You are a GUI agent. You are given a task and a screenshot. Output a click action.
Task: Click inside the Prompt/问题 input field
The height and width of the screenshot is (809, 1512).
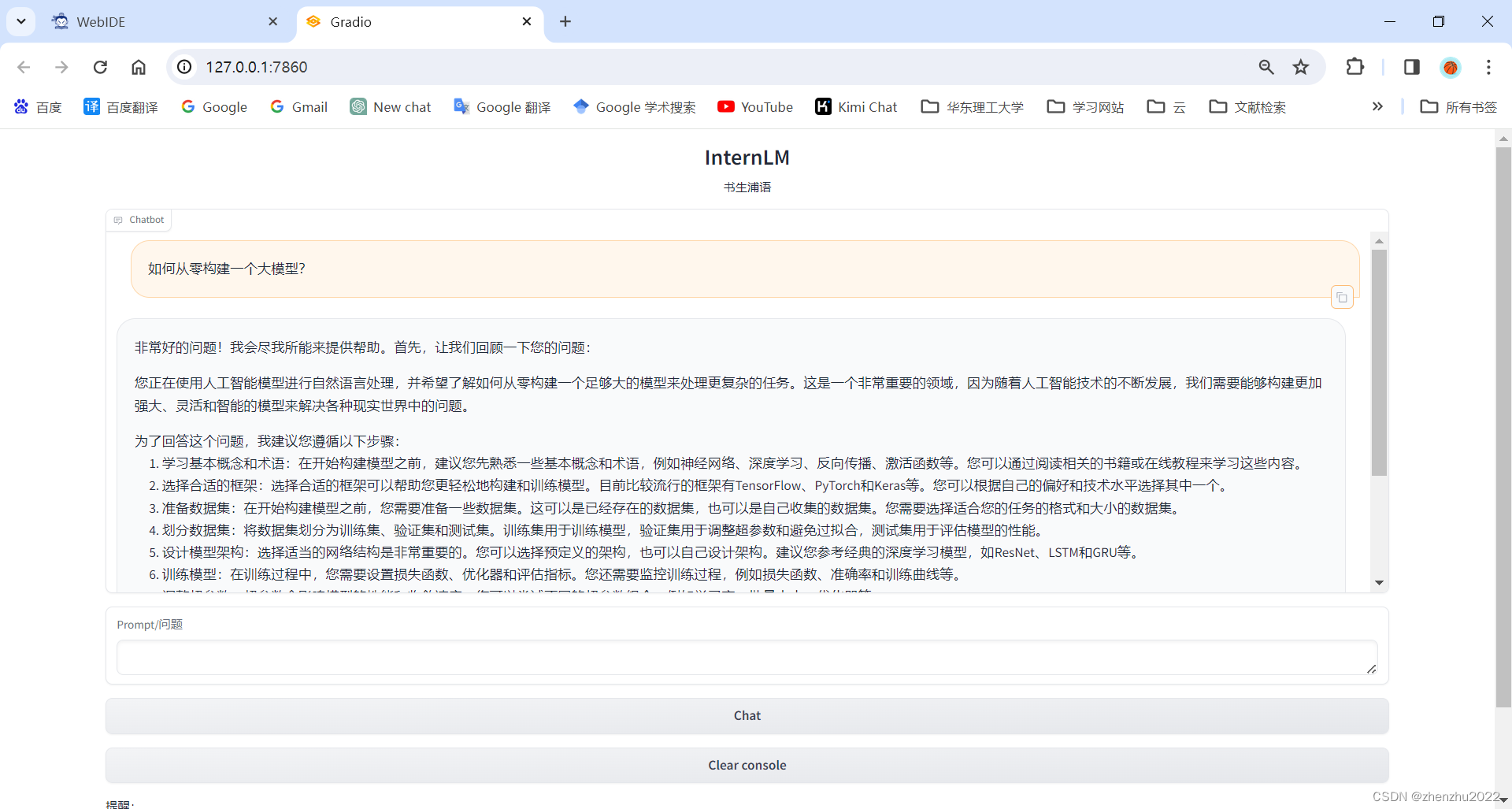[x=747, y=658]
